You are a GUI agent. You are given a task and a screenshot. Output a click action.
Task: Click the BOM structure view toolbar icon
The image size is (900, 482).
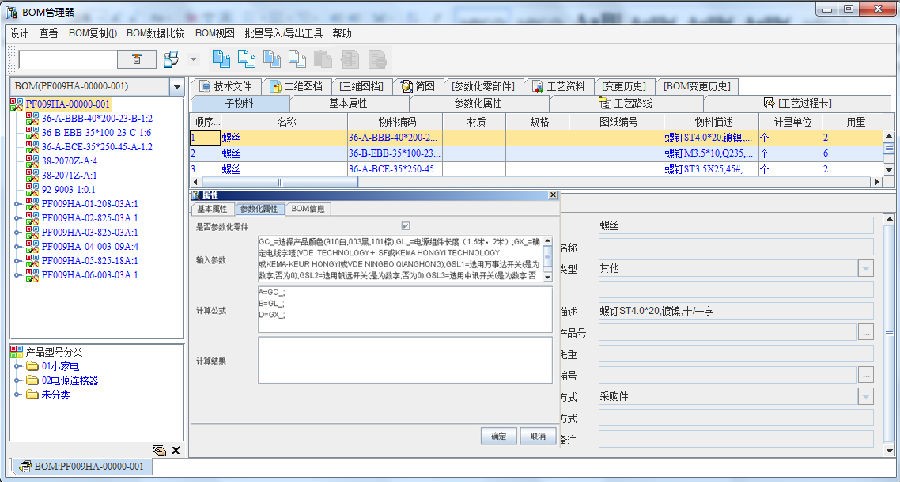pos(171,59)
